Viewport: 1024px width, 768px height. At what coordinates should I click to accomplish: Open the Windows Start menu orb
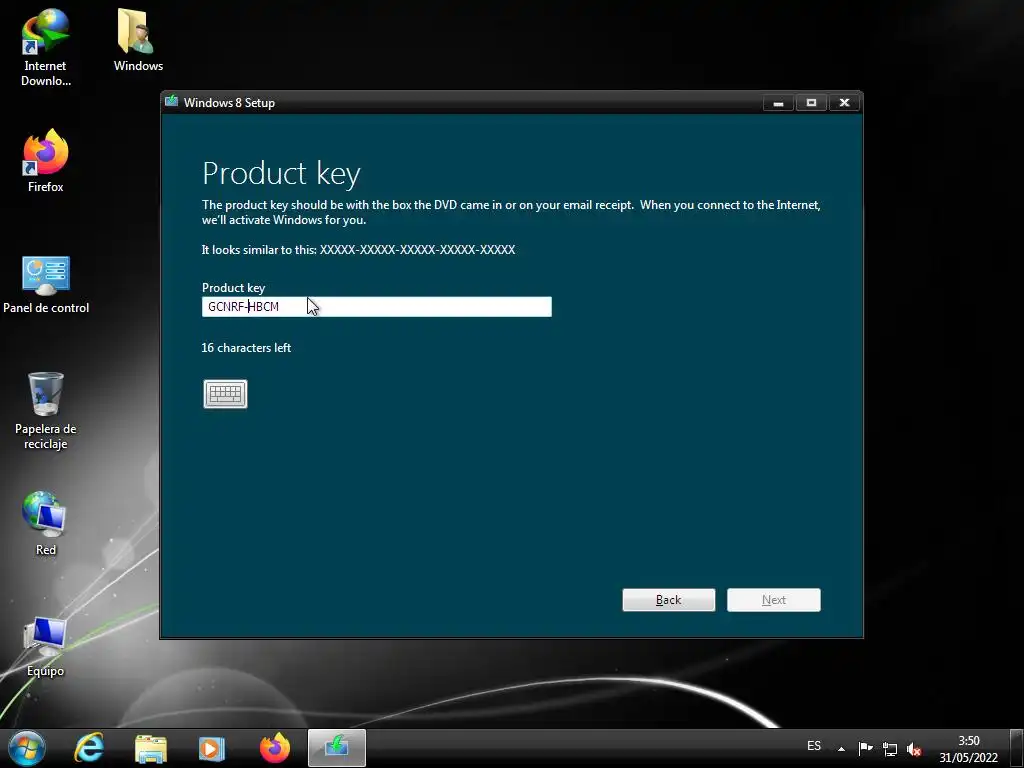[27, 748]
